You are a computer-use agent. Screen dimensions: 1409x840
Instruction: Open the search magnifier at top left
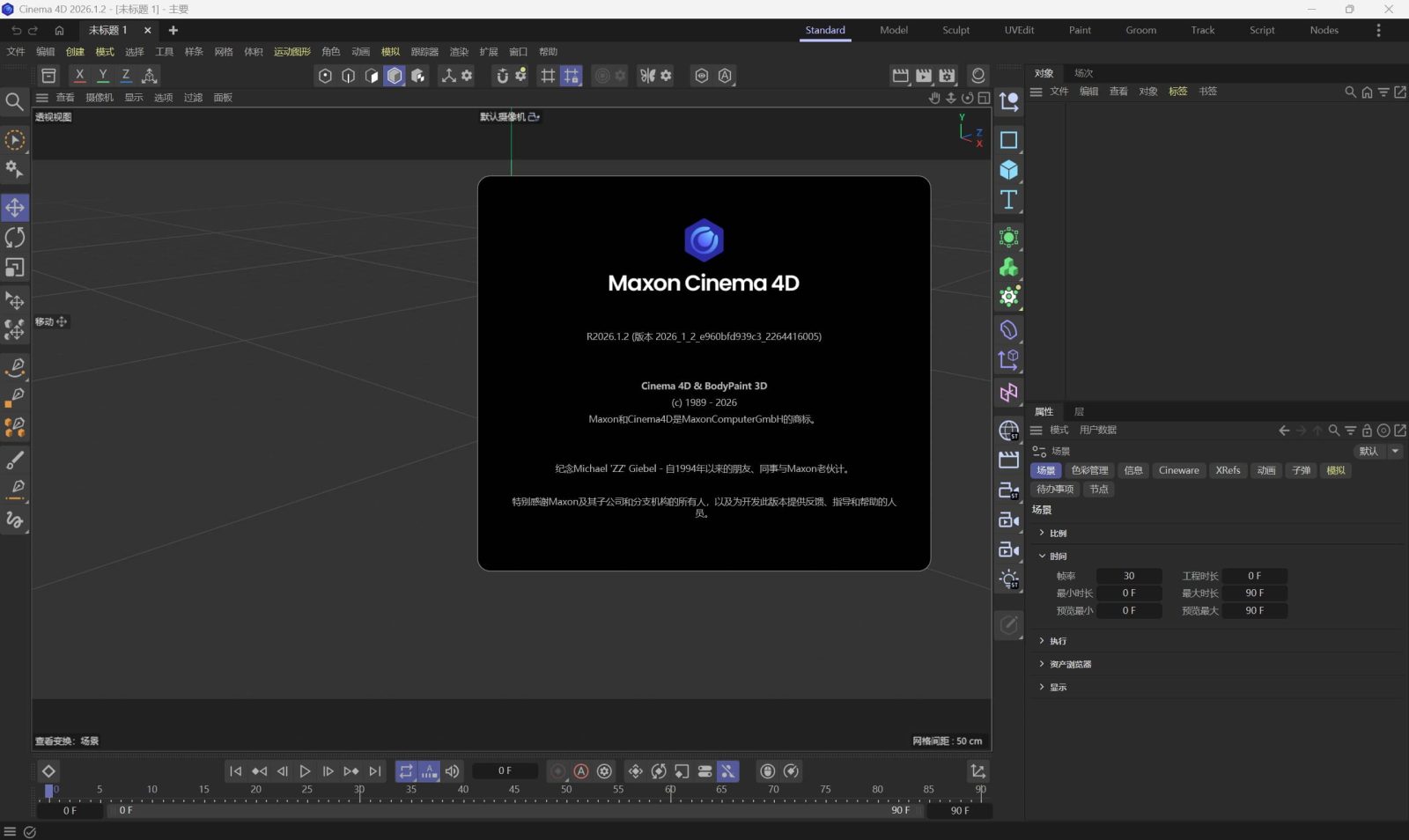point(14,102)
